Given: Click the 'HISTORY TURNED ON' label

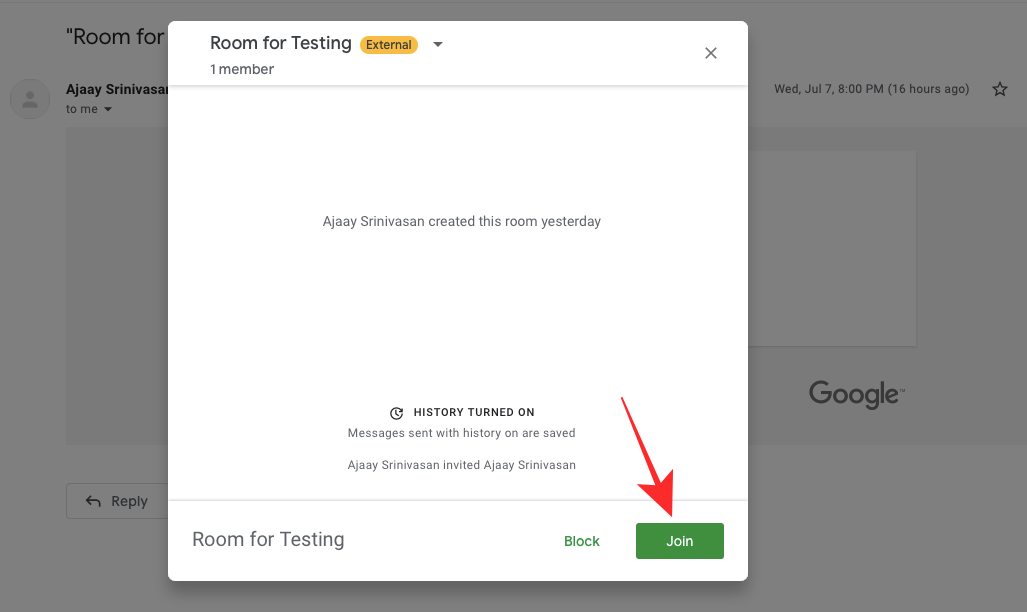Looking at the screenshot, I should [x=474, y=412].
